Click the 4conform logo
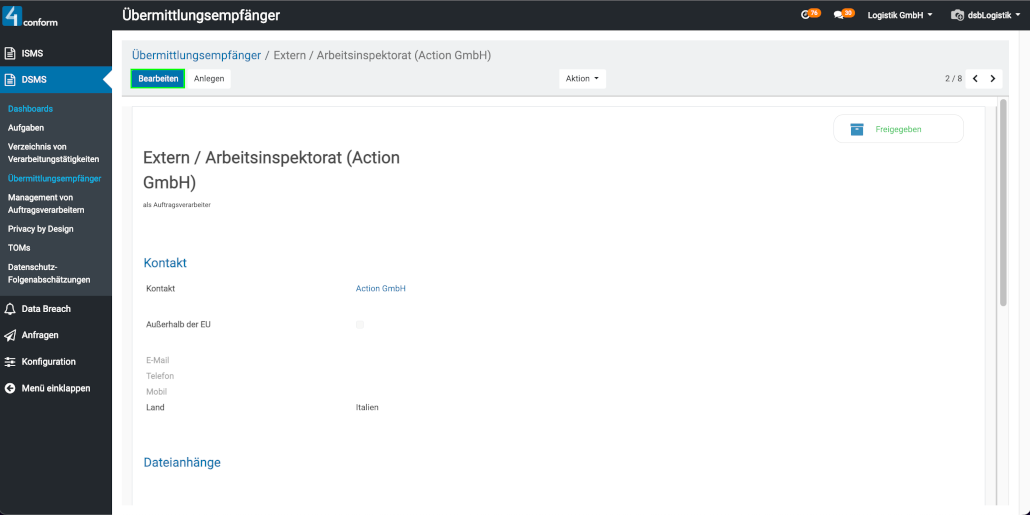Image resolution: width=1030 pixels, height=515 pixels. (32, 16)
